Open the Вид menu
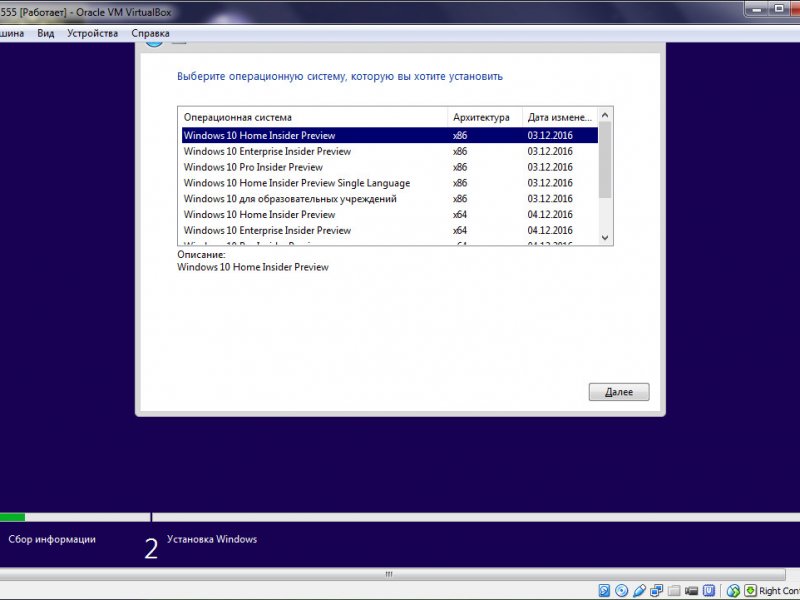The image size is (800, 600). coord(45,33)
